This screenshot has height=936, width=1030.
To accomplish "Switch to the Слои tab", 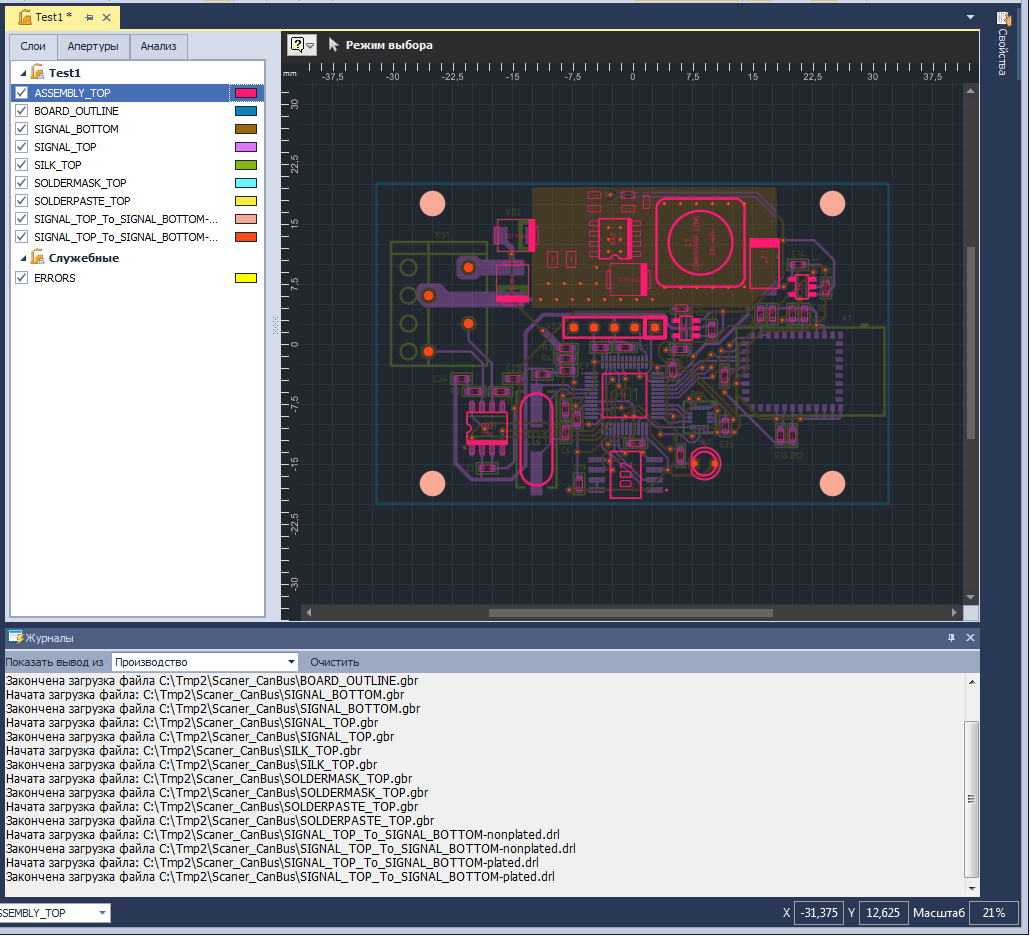I will tap(33, 46).
